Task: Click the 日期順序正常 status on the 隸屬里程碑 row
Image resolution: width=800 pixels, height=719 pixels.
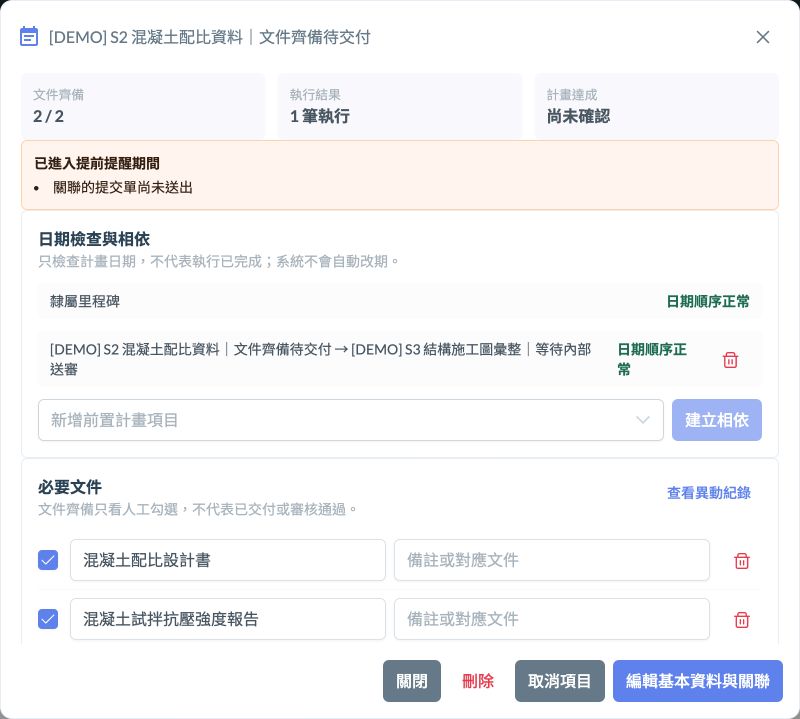Action: pyautogui.click(x=708, y=301)
